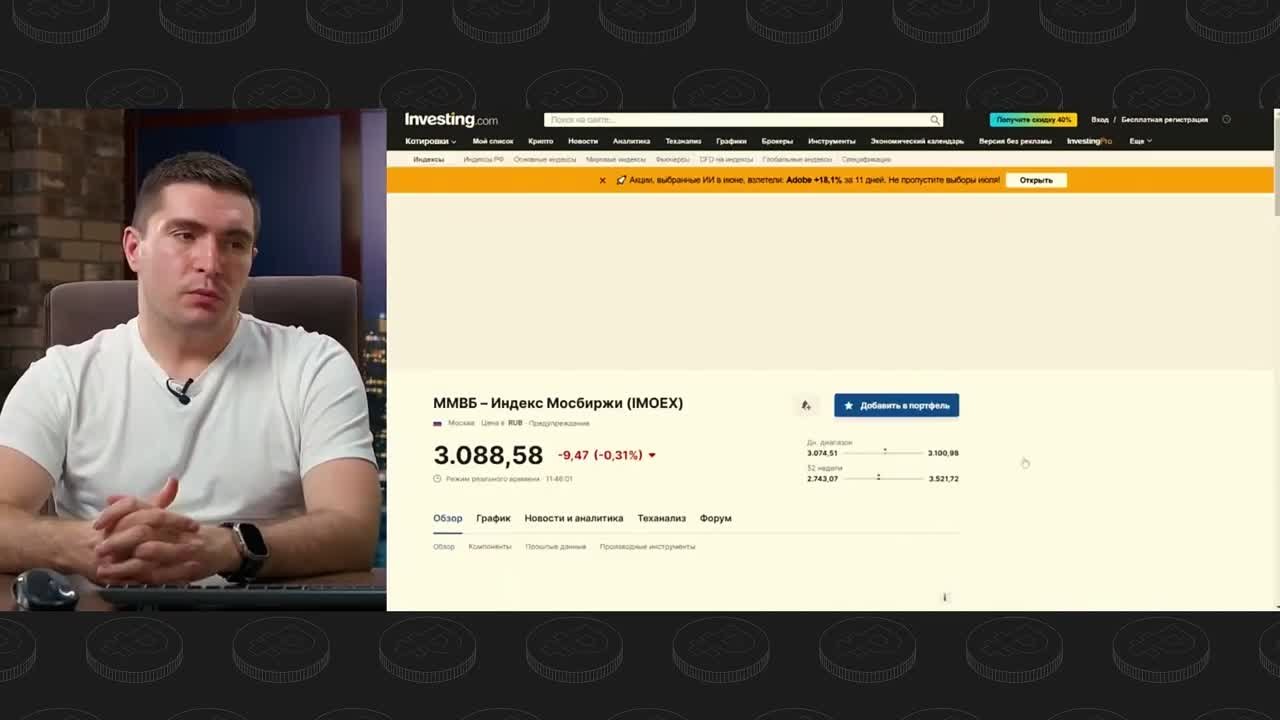Click the Получите скидку 40% button

1033,120
